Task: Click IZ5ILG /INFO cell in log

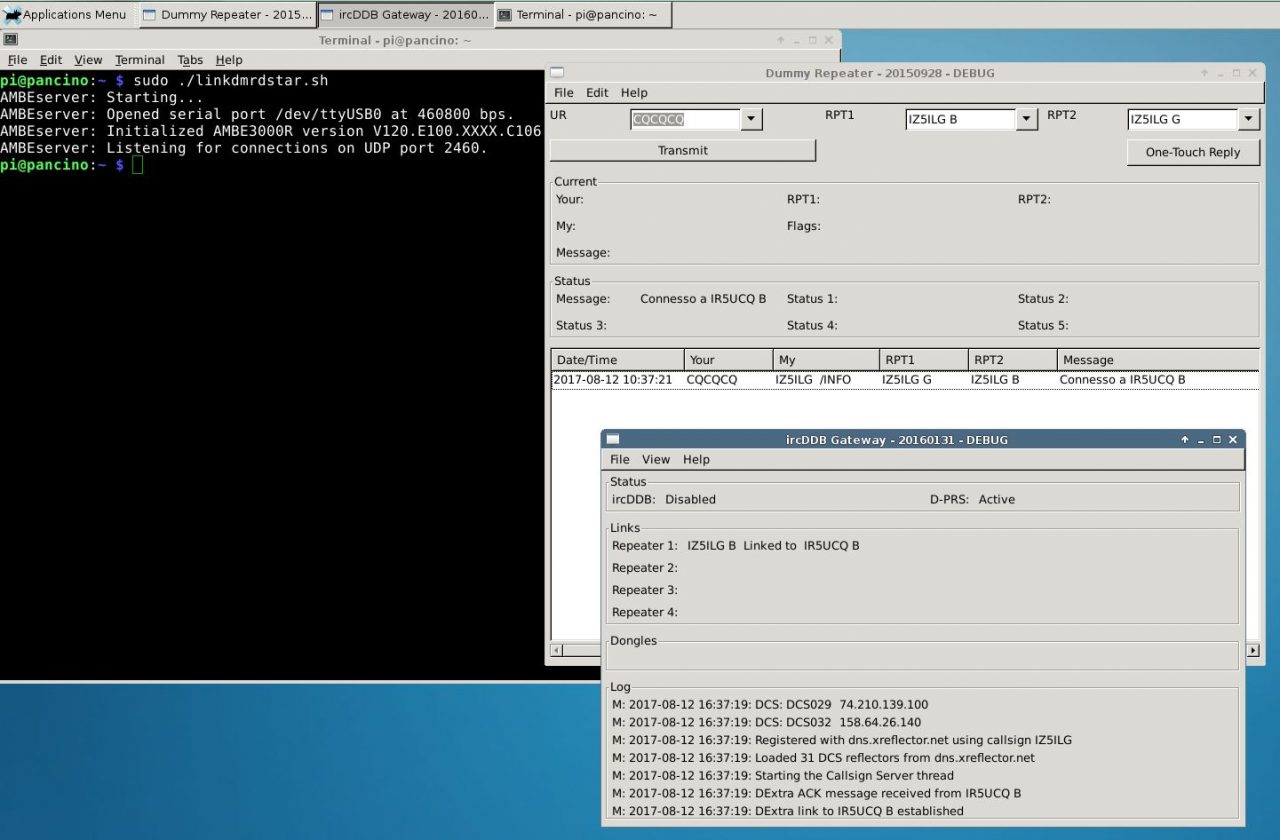Action: click(x=813, y=380)
